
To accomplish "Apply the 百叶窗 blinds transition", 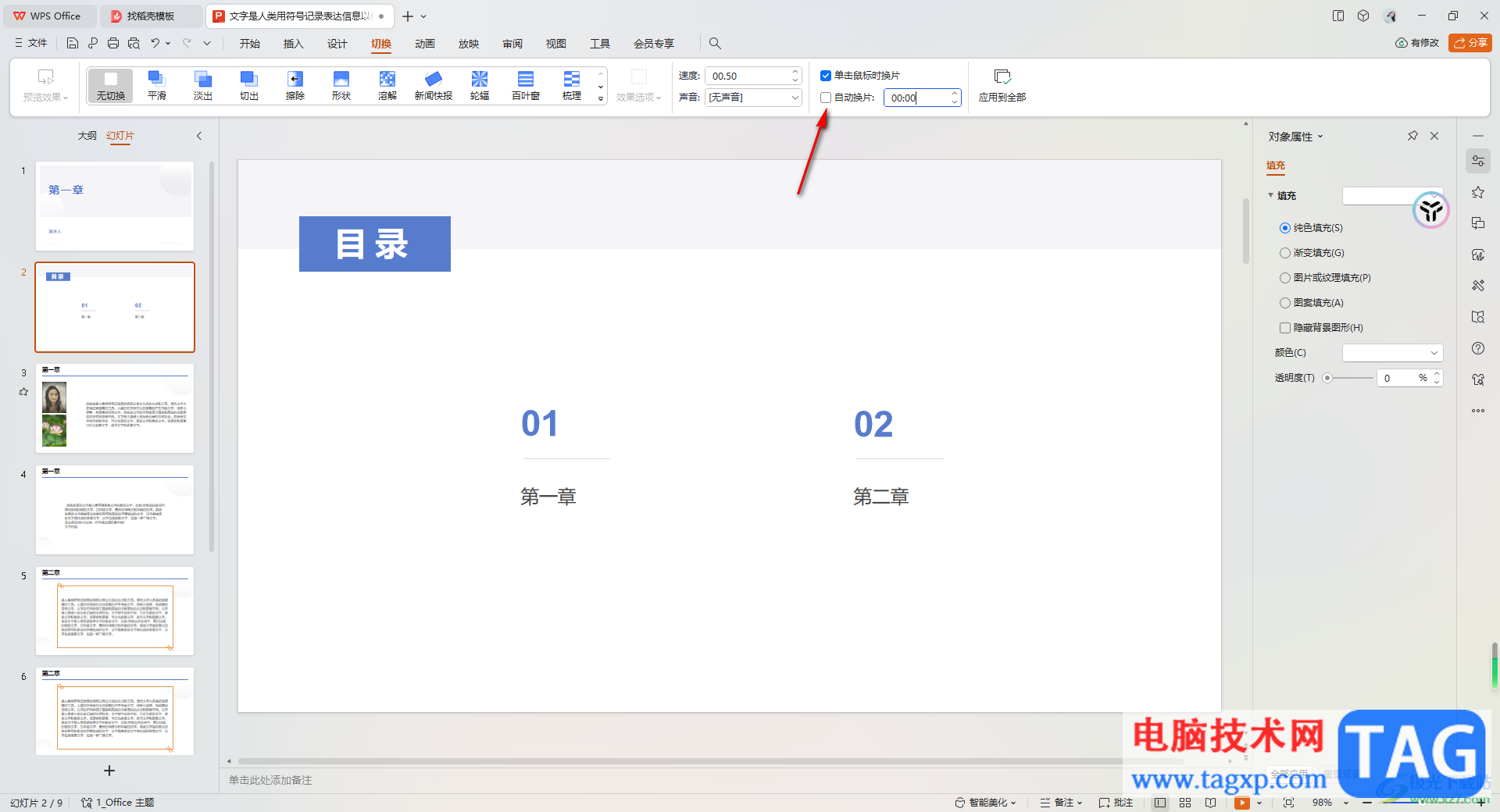I will click(x=526, y=85).
